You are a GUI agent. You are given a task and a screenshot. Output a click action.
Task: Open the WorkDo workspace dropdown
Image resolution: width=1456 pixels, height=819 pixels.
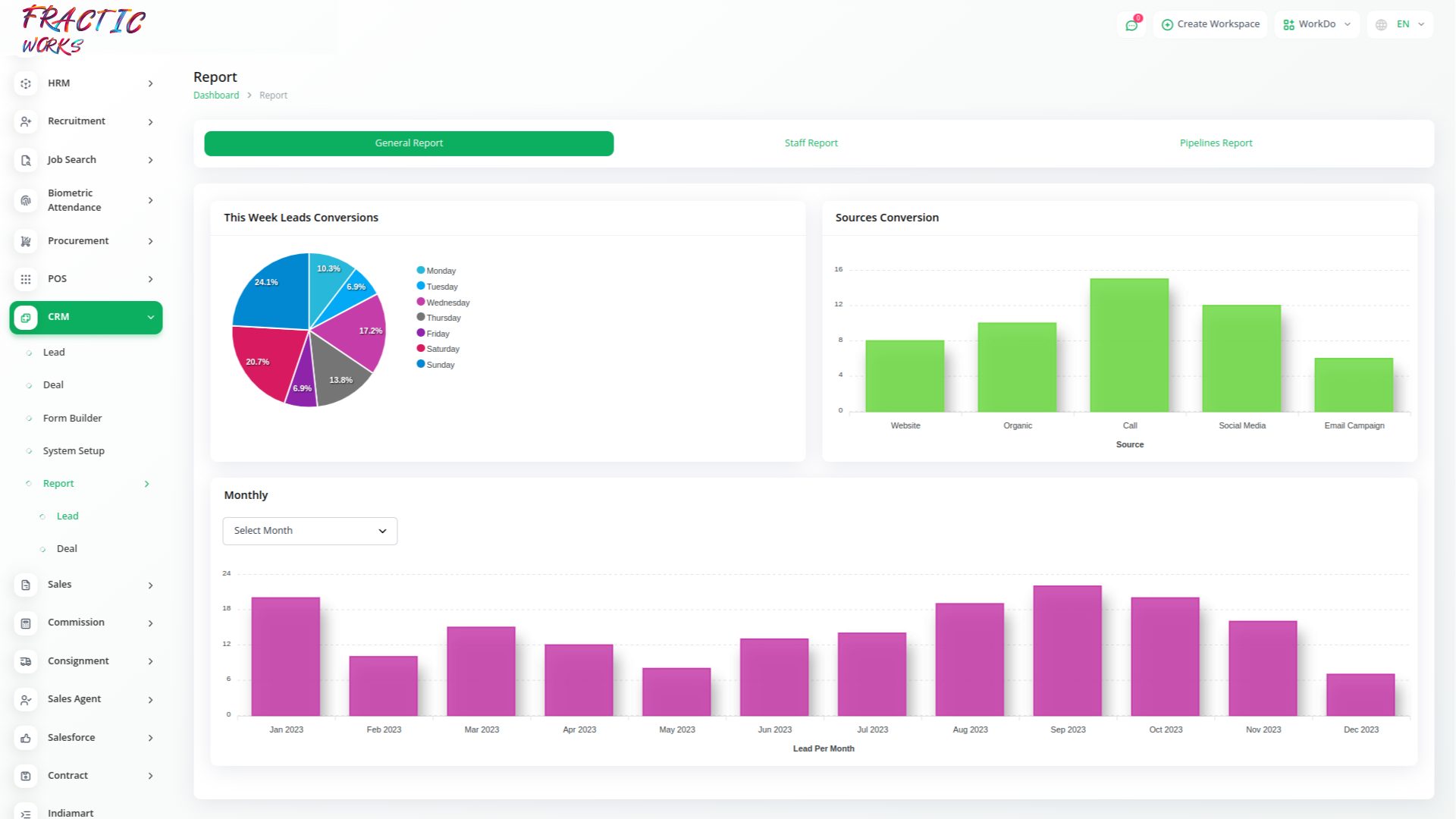[x=1316, y=24]
